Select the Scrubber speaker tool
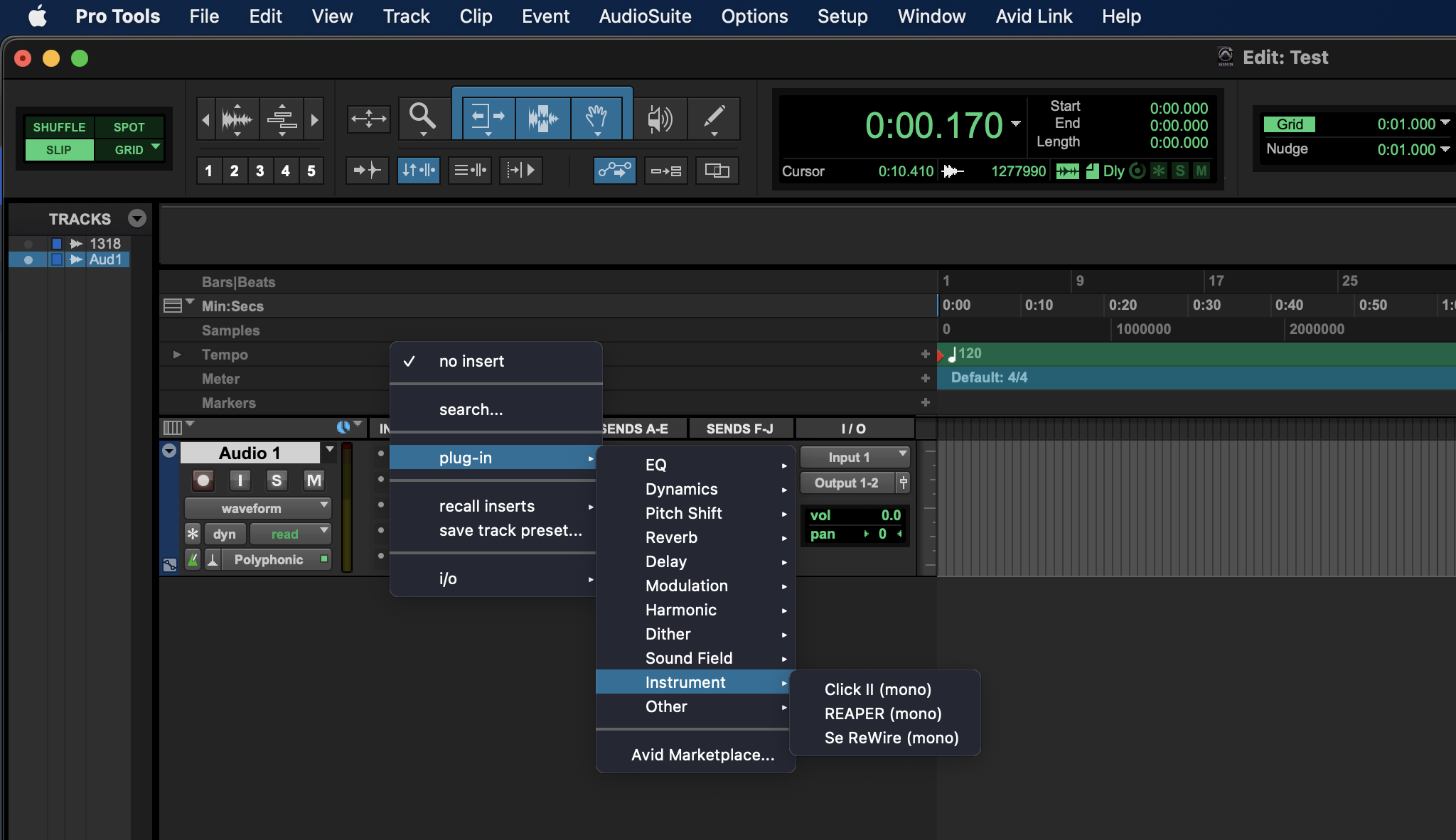Screen dimensions: 1456x840 click(659, 117)
